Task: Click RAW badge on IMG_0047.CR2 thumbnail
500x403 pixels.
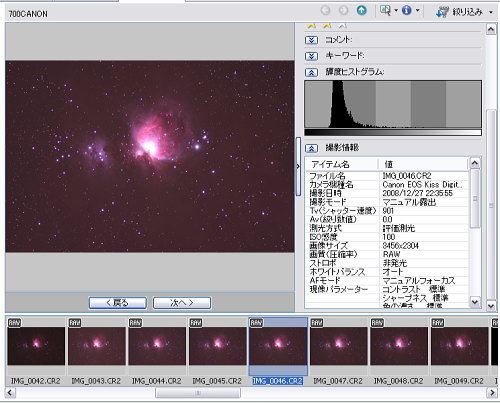Action: (317, 322)
